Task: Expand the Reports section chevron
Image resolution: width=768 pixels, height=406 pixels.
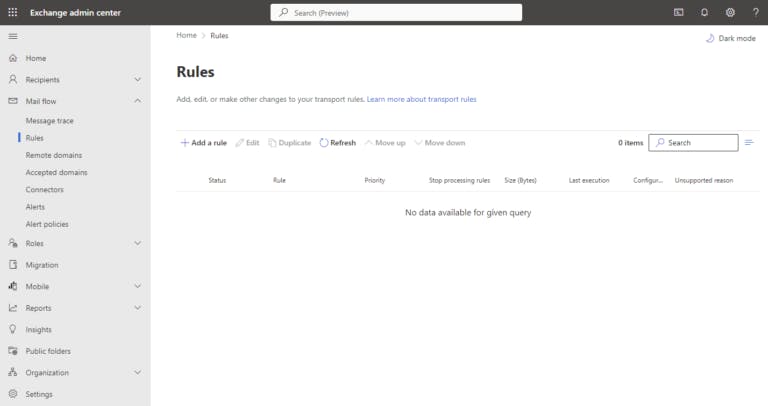Action: click(138, 308)
